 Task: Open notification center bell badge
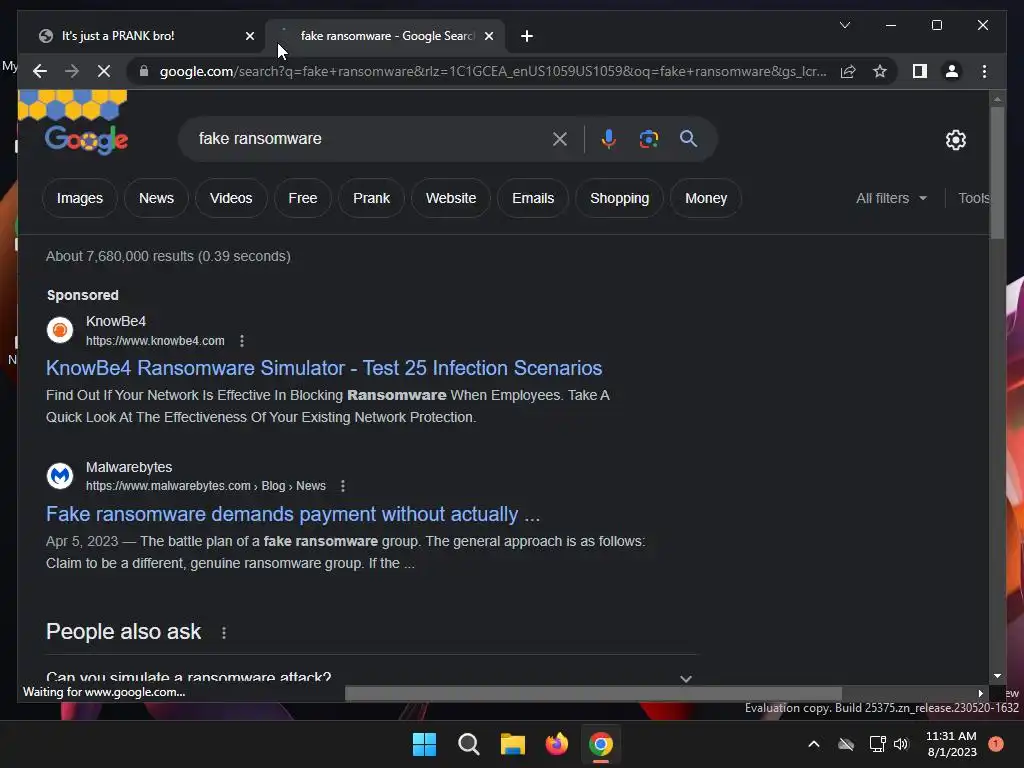pos(995,744)
